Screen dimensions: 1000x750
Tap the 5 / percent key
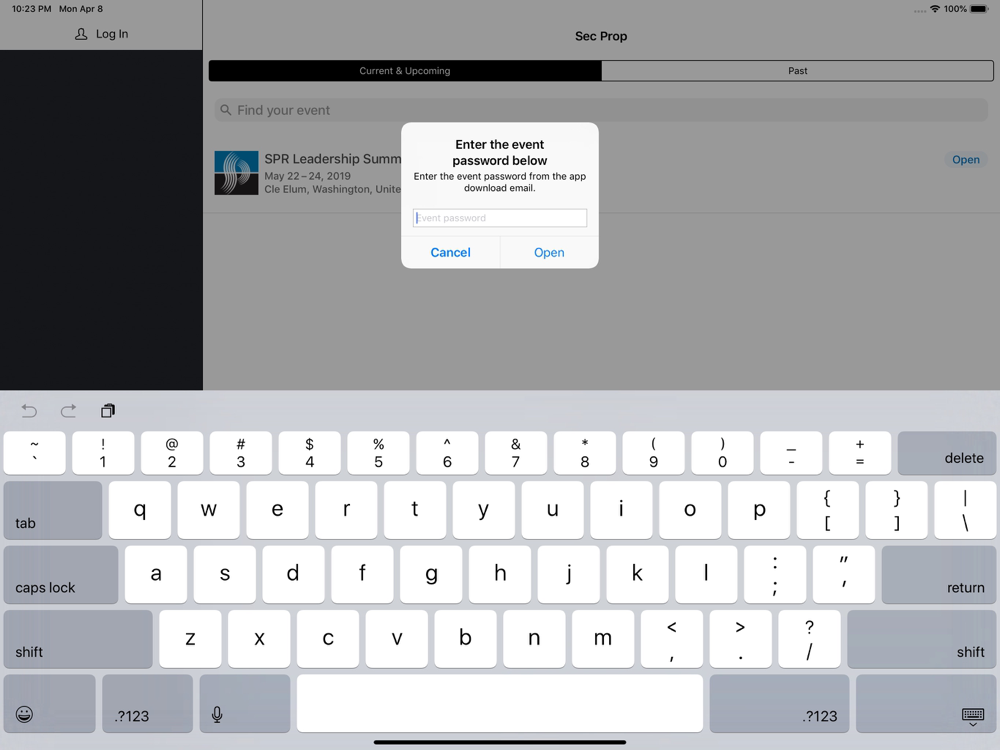click(379, 453)
